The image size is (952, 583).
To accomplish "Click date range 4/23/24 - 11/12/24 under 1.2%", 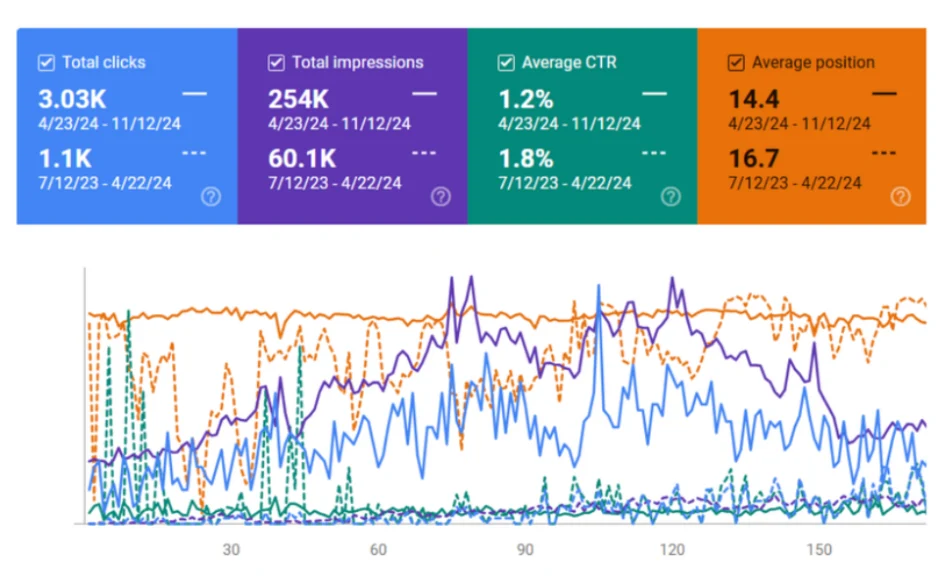I will [569, 124].
